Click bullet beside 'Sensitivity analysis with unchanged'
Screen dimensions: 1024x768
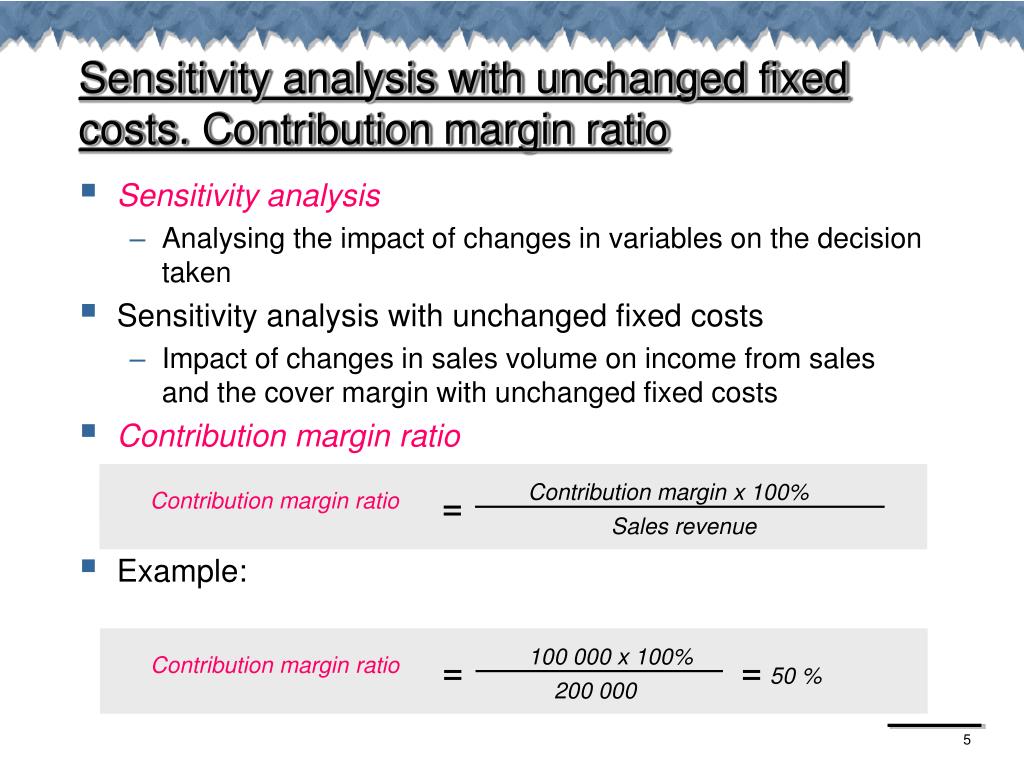[x=89, y=310]
